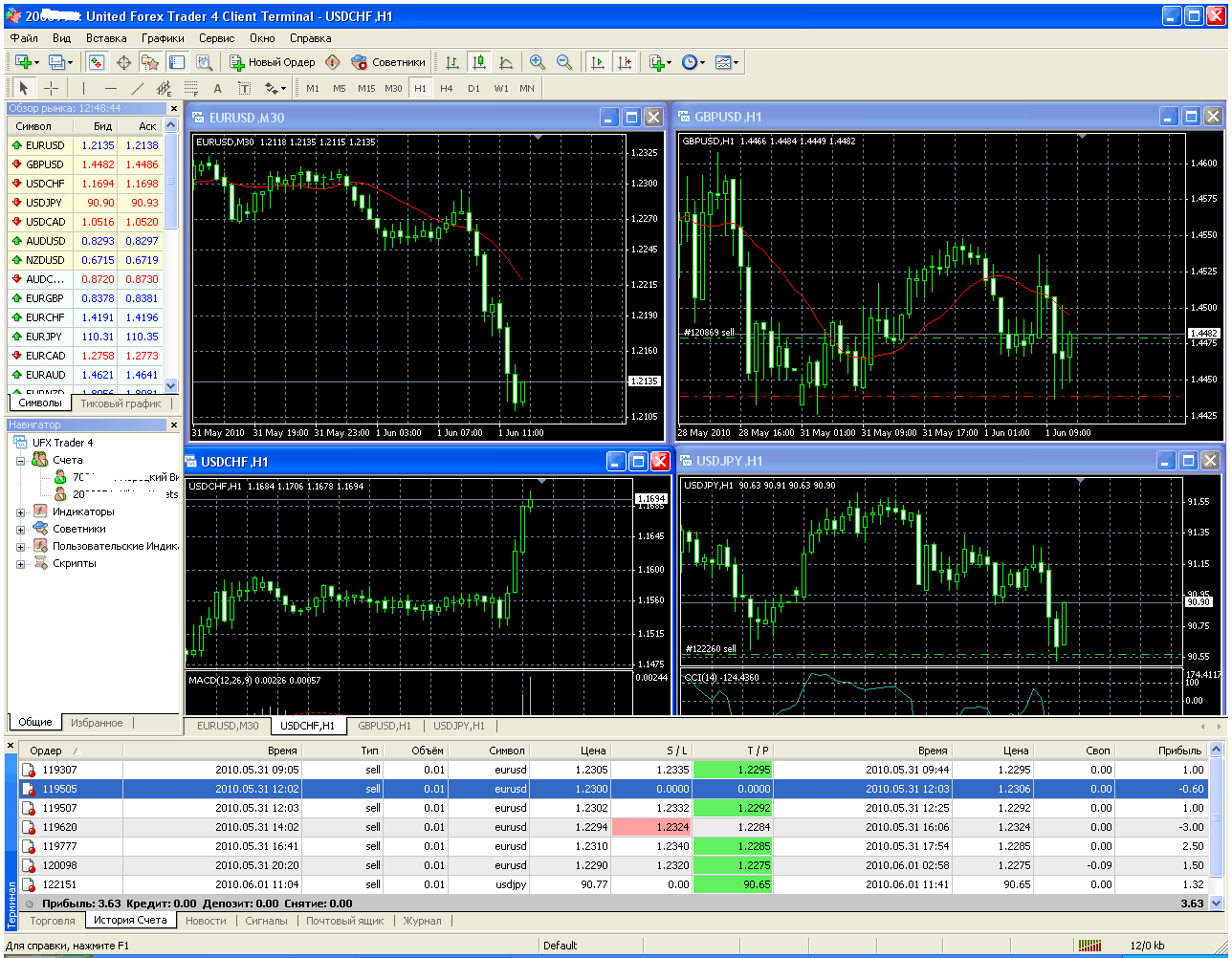This screenshot has width=1232, height=958.
Task: Toggle the Terminal panel toolbar icon
Action: 177,62
